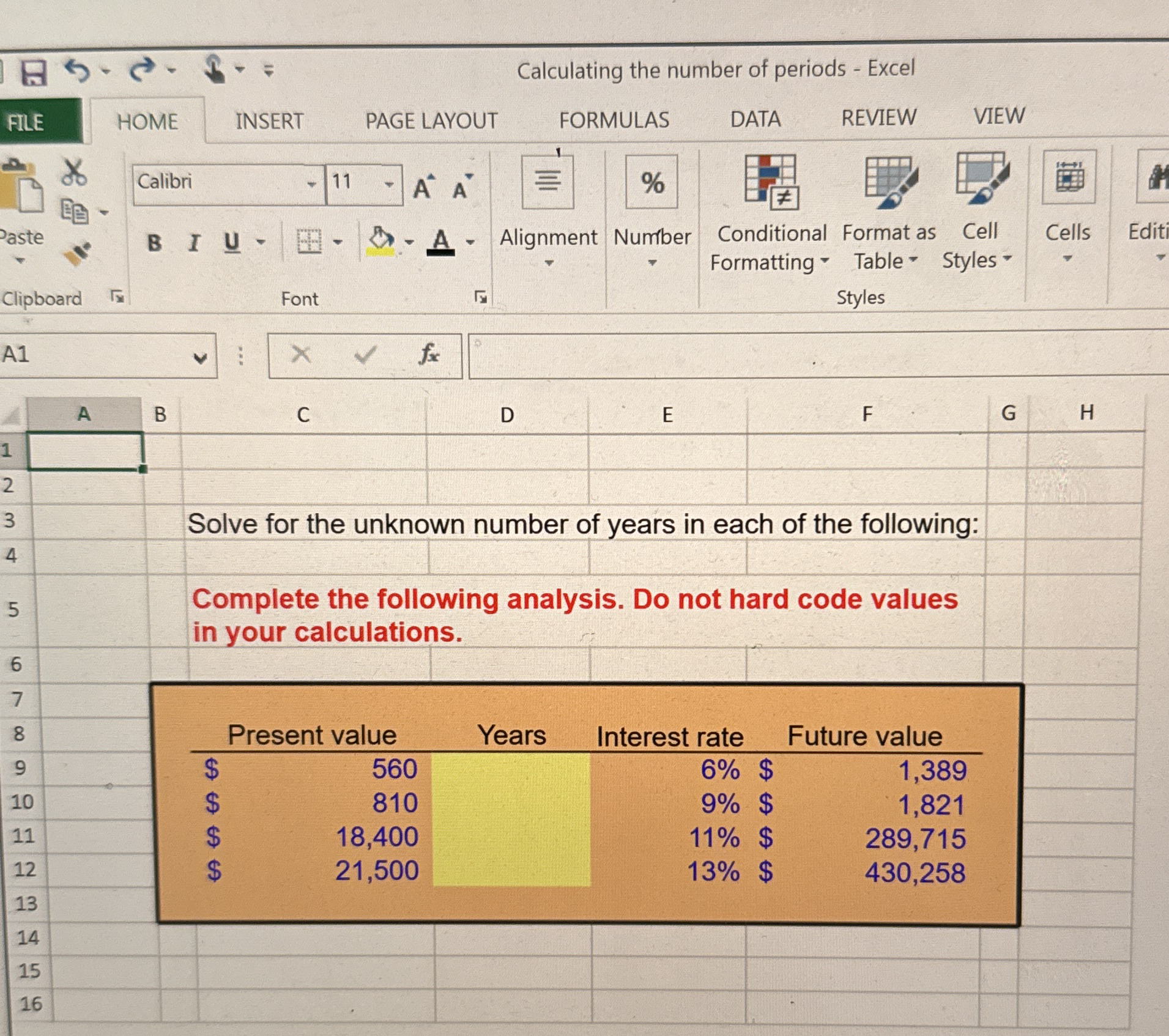Open the REVIEW tab

pos(879,117)
